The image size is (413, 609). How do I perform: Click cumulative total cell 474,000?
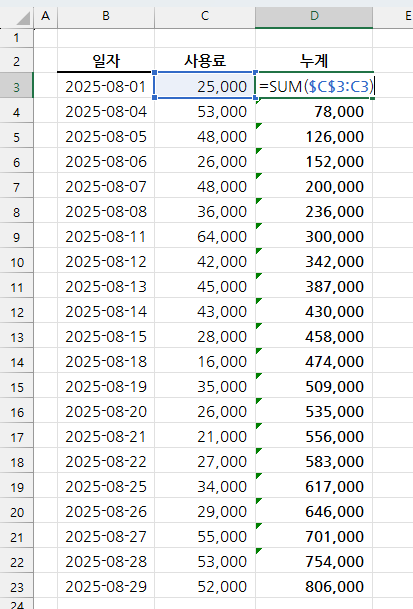pyautogui.click(x=314, y=361)
